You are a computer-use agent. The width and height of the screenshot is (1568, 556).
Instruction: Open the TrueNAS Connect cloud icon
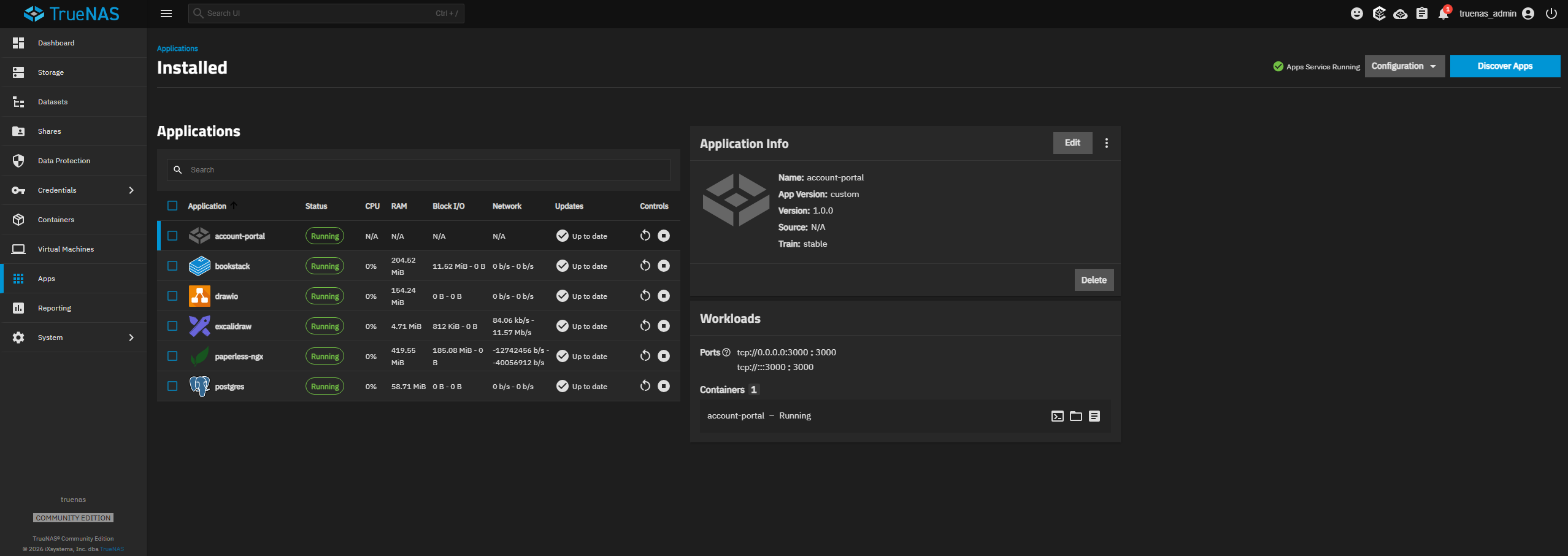1401,14
